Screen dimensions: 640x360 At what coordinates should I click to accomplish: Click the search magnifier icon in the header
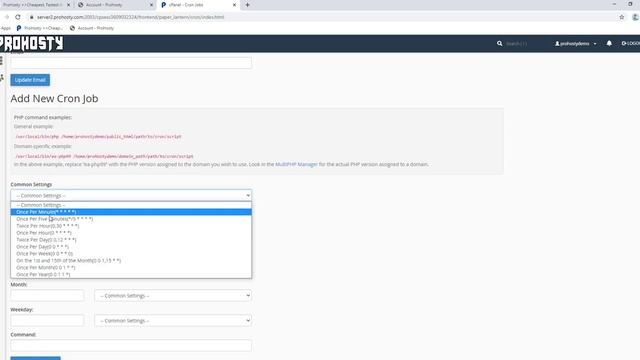click(x=500, y=43)
